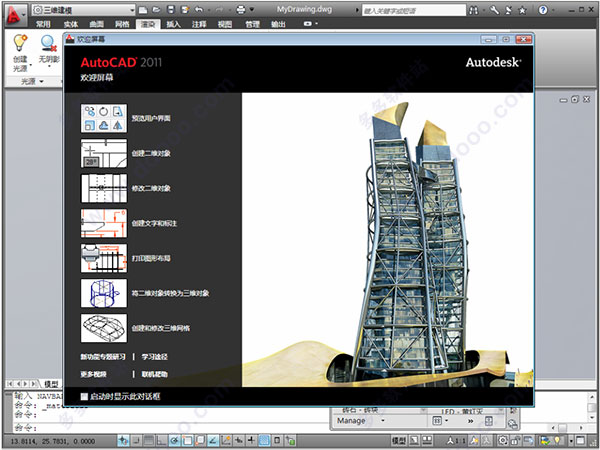Click the binoculars search icon

(474, 10)
